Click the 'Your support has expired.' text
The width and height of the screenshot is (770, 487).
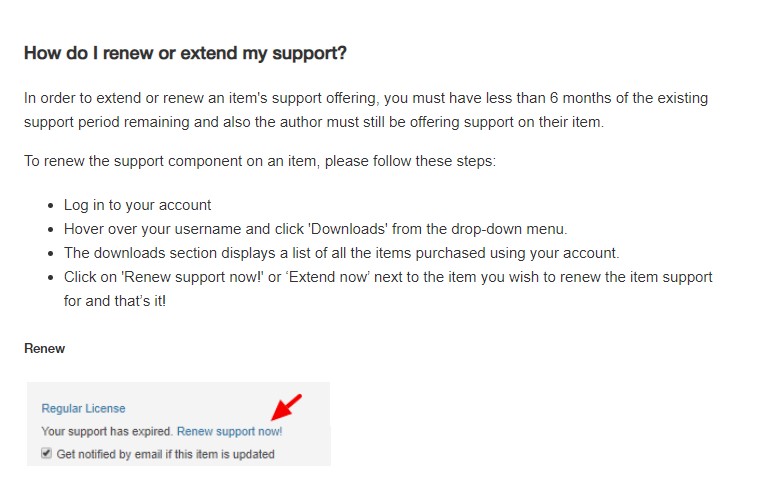click(x=107, y=432)
